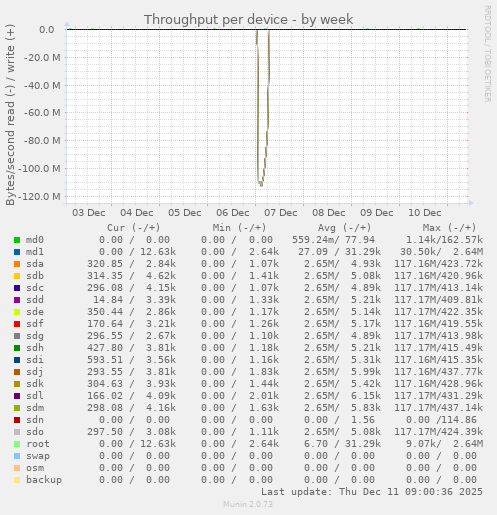The height and width of the screenshot is (515, 497).
Task: Click the 1.14k/162.57k max value for md0
Action: pyautogui.click(x=444, y=240)
